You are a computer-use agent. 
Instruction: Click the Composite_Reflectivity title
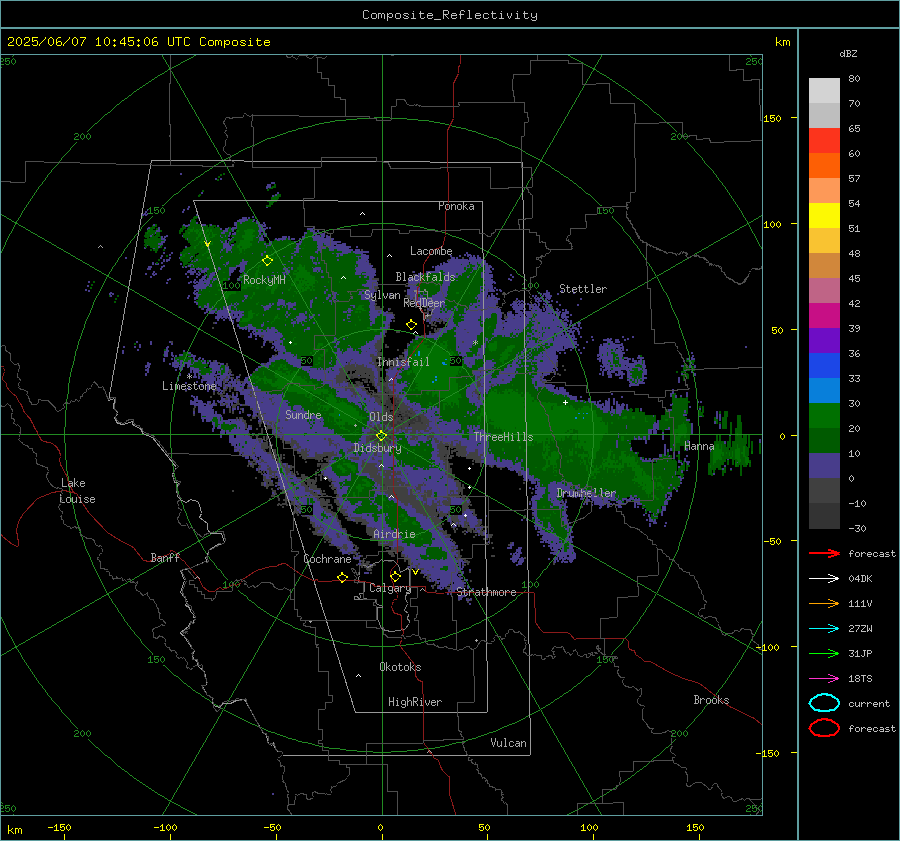450,15
